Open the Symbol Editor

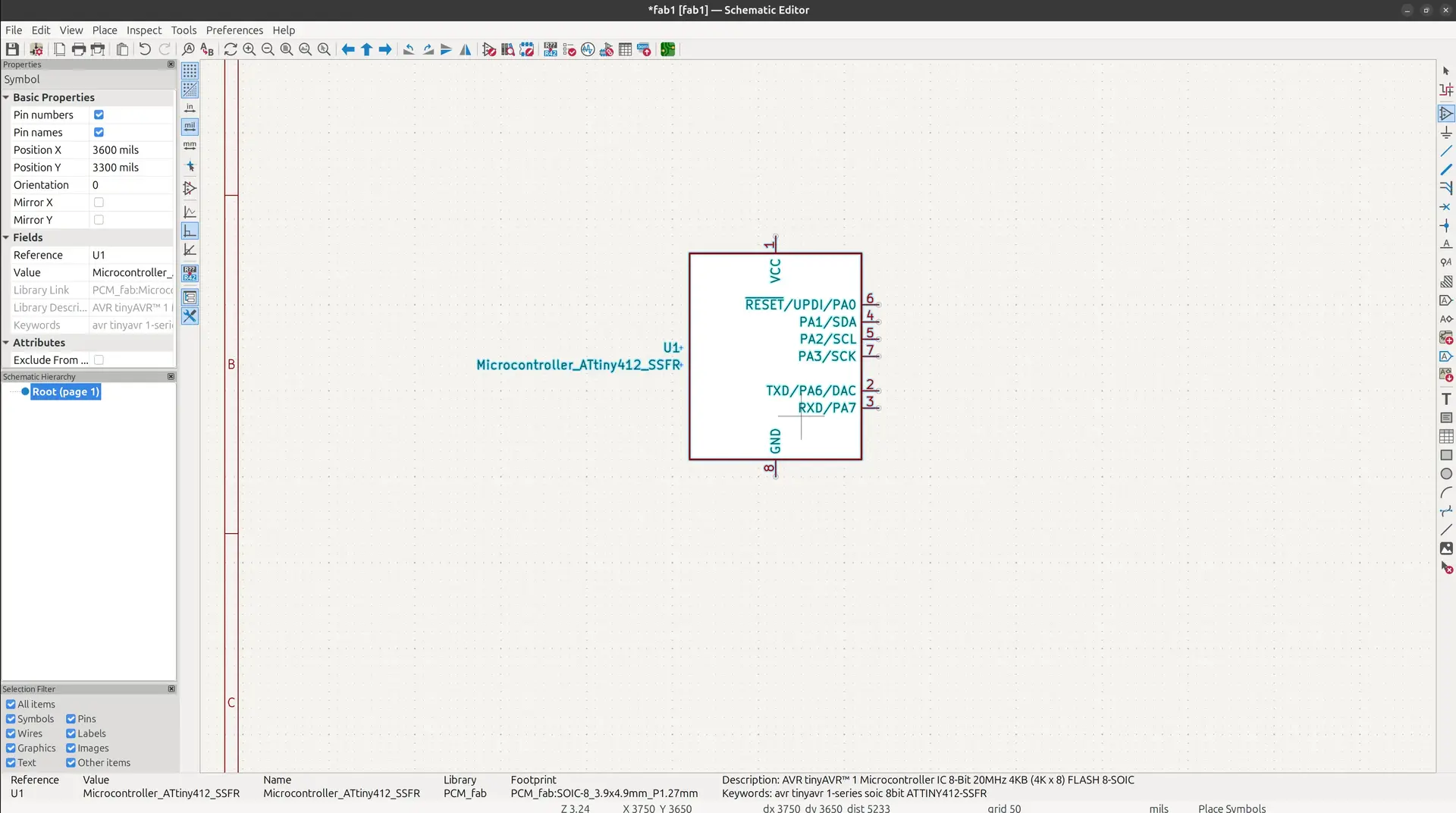point(489,49)
